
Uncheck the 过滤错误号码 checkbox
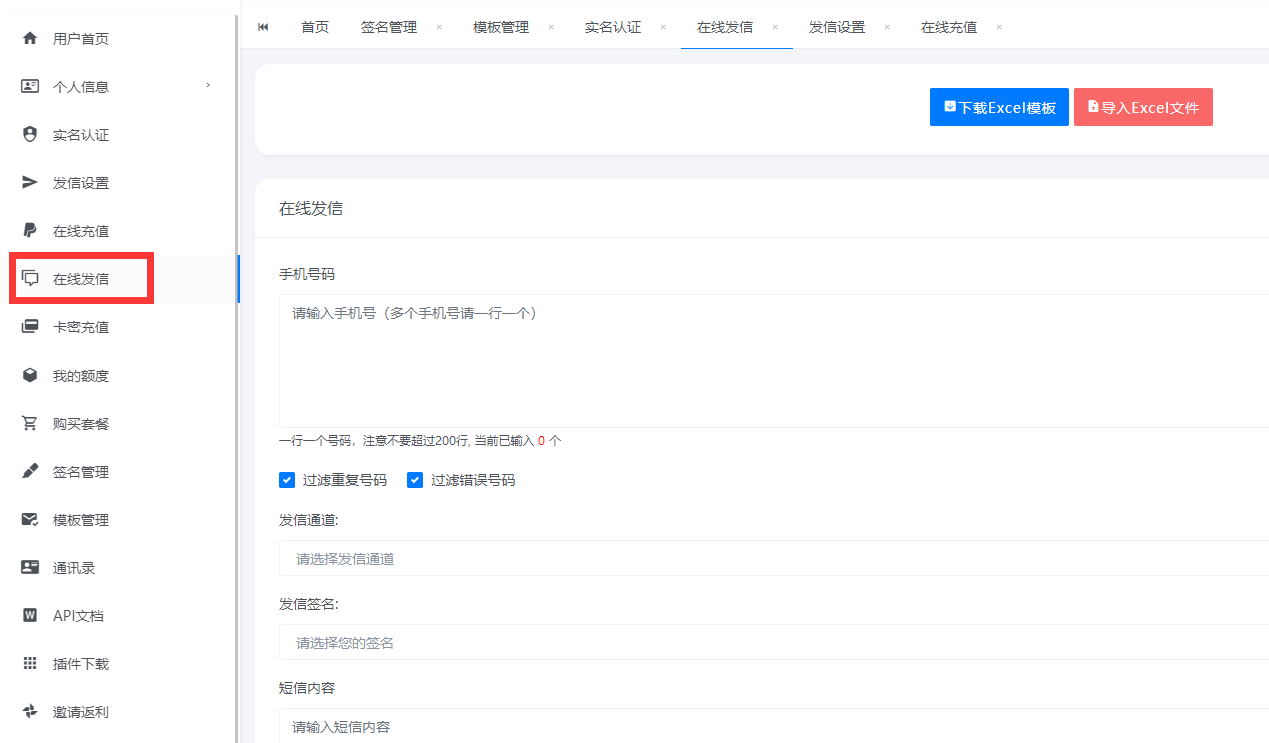415,480
